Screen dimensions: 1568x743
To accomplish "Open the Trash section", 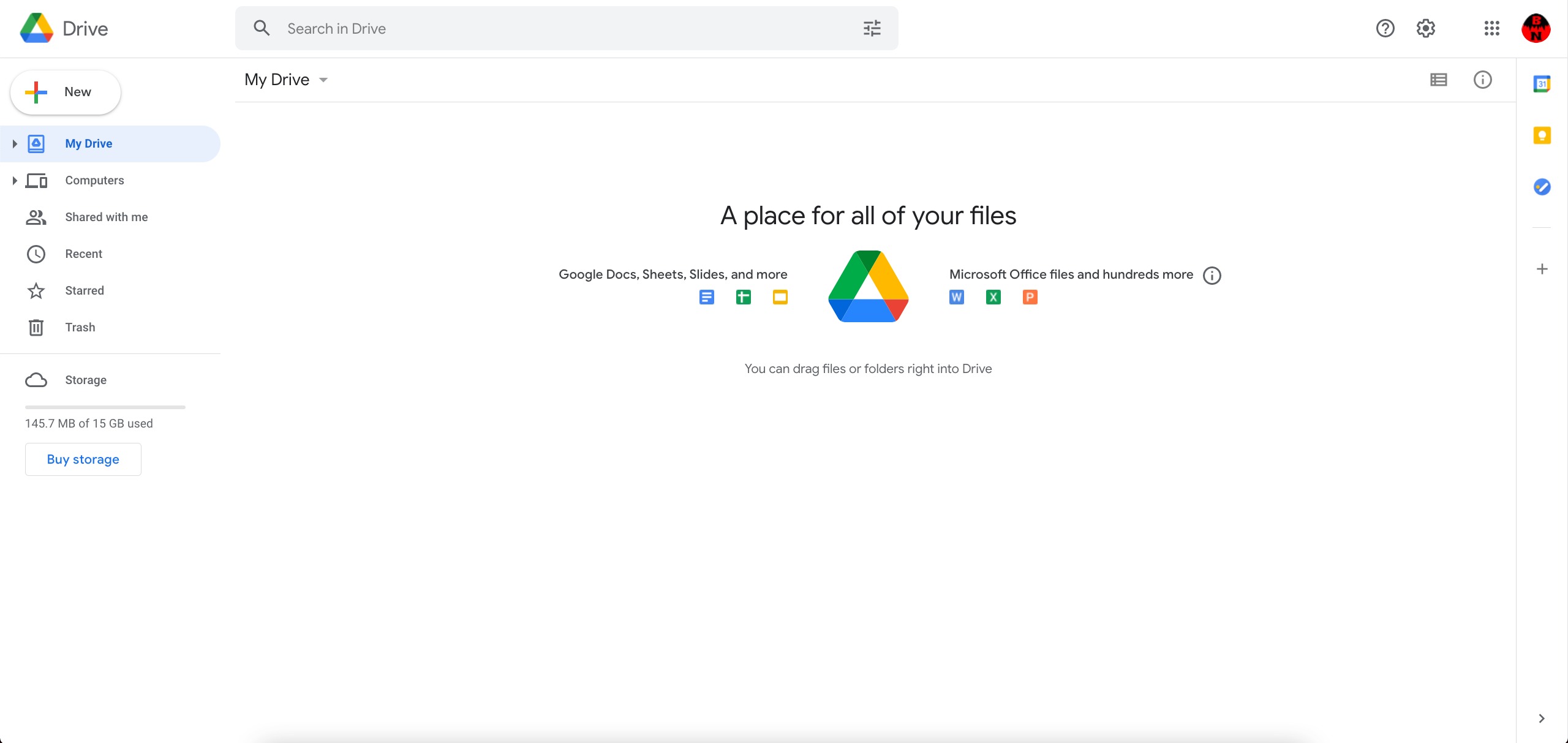I will click(x=80, y=328).
